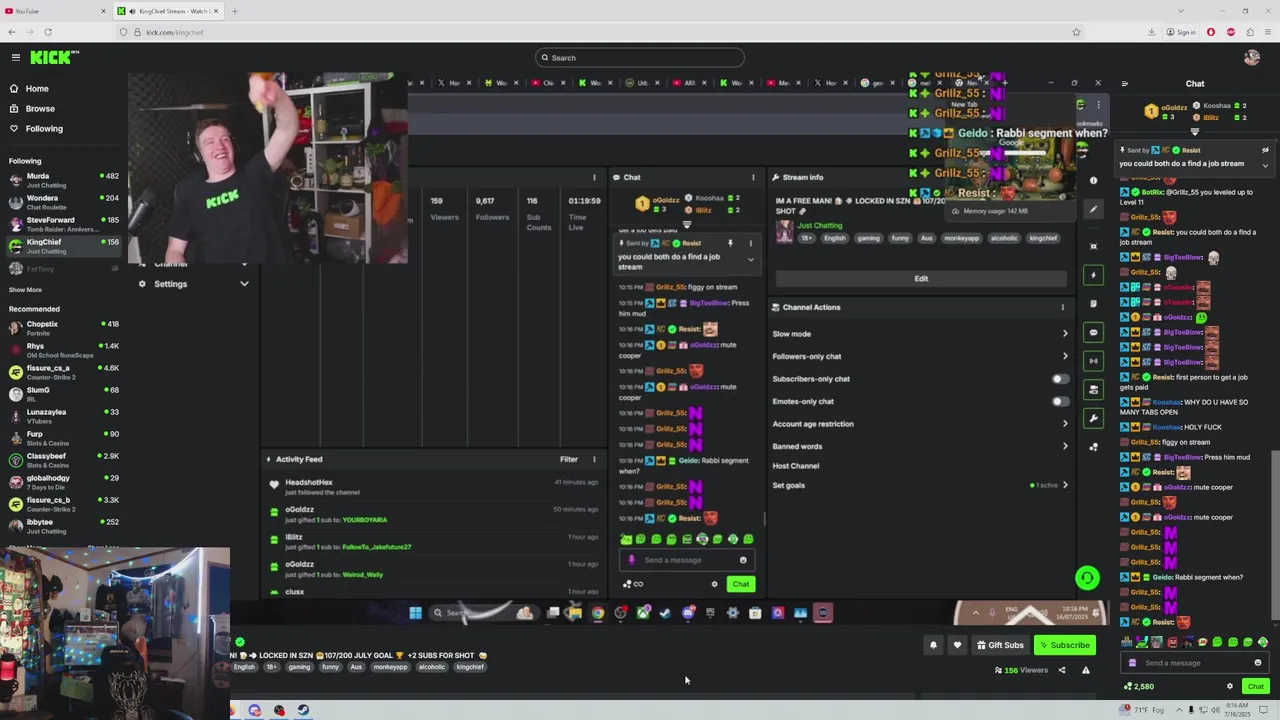Toggle Emotes-only chat switch
The image size is (1280, 720).
point(1060,401)
